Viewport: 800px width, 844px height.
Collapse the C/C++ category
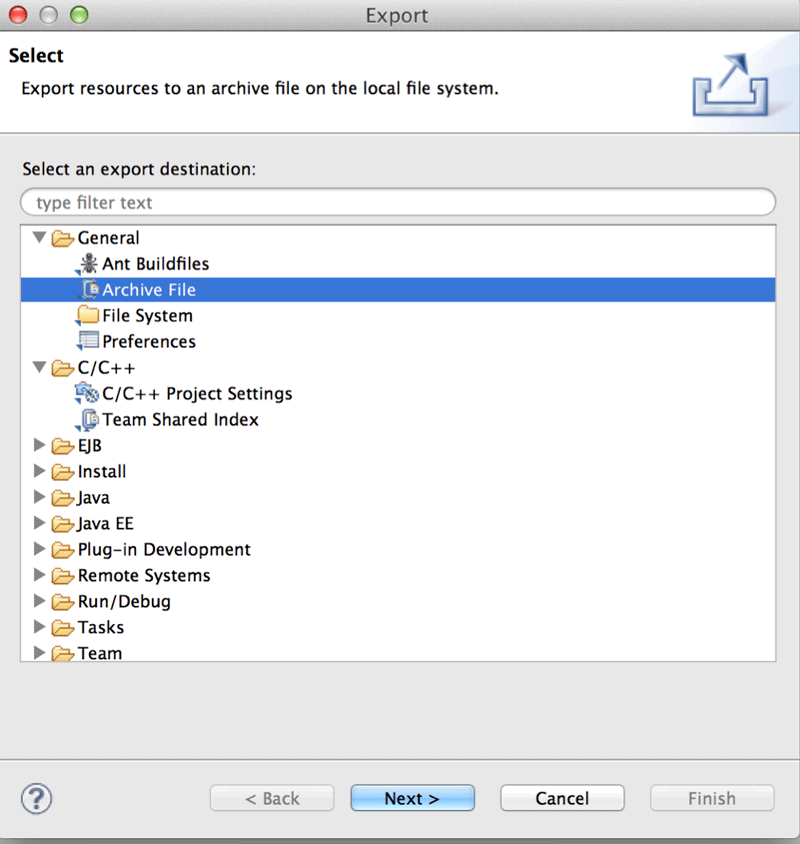click(x=40, y=368)
